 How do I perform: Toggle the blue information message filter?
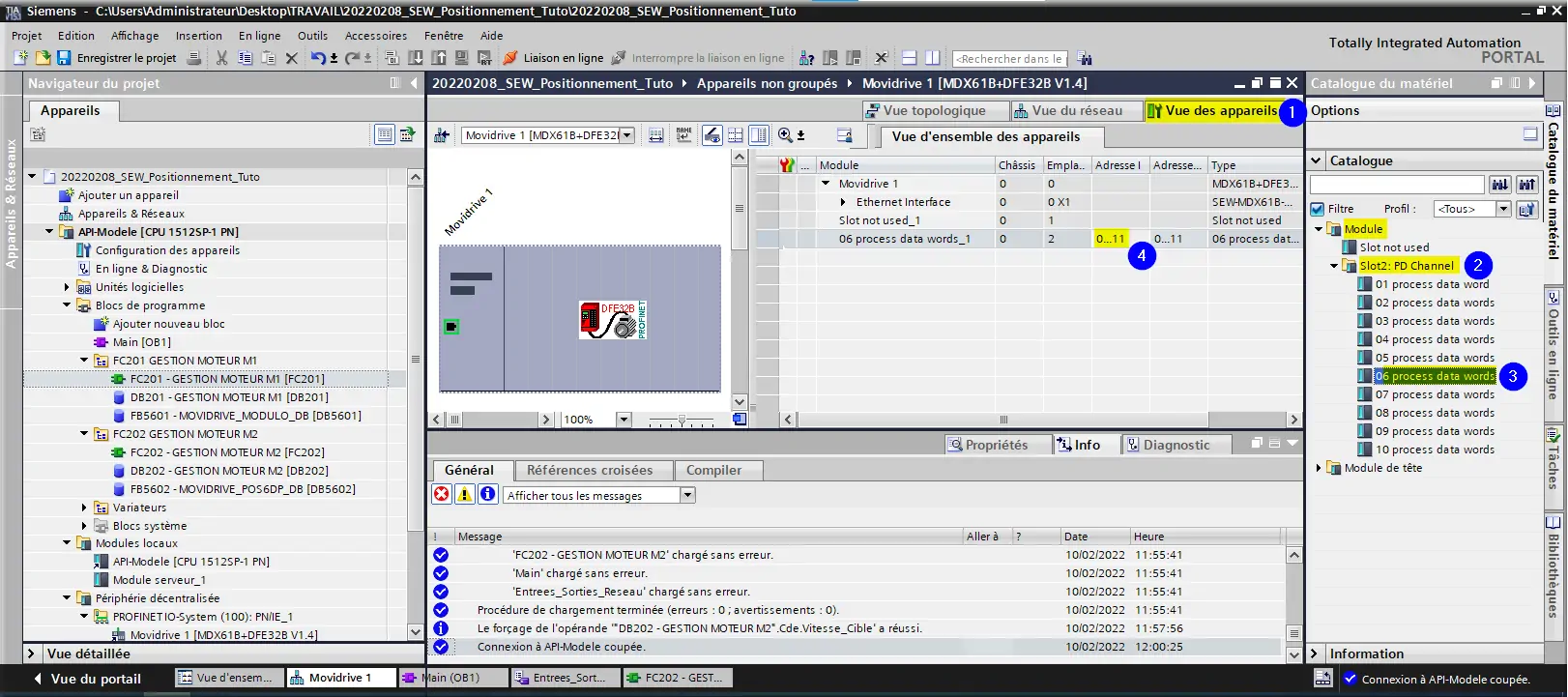(488, 495)
